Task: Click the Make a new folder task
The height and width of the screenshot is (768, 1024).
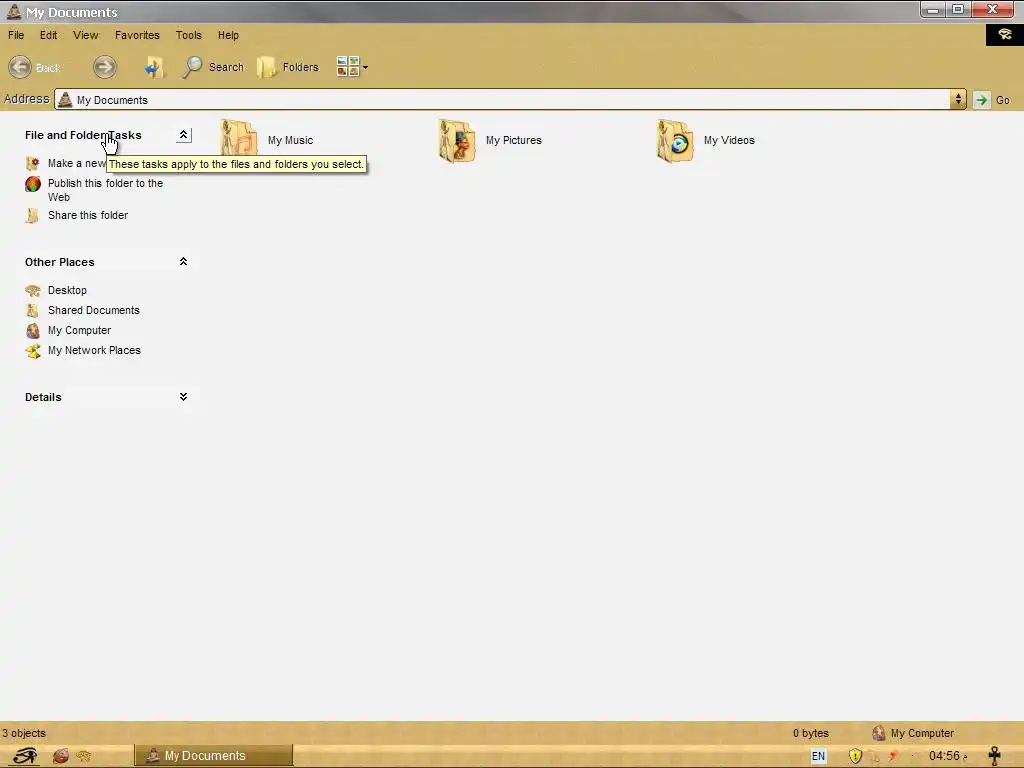Action: (x=76, y=163)
